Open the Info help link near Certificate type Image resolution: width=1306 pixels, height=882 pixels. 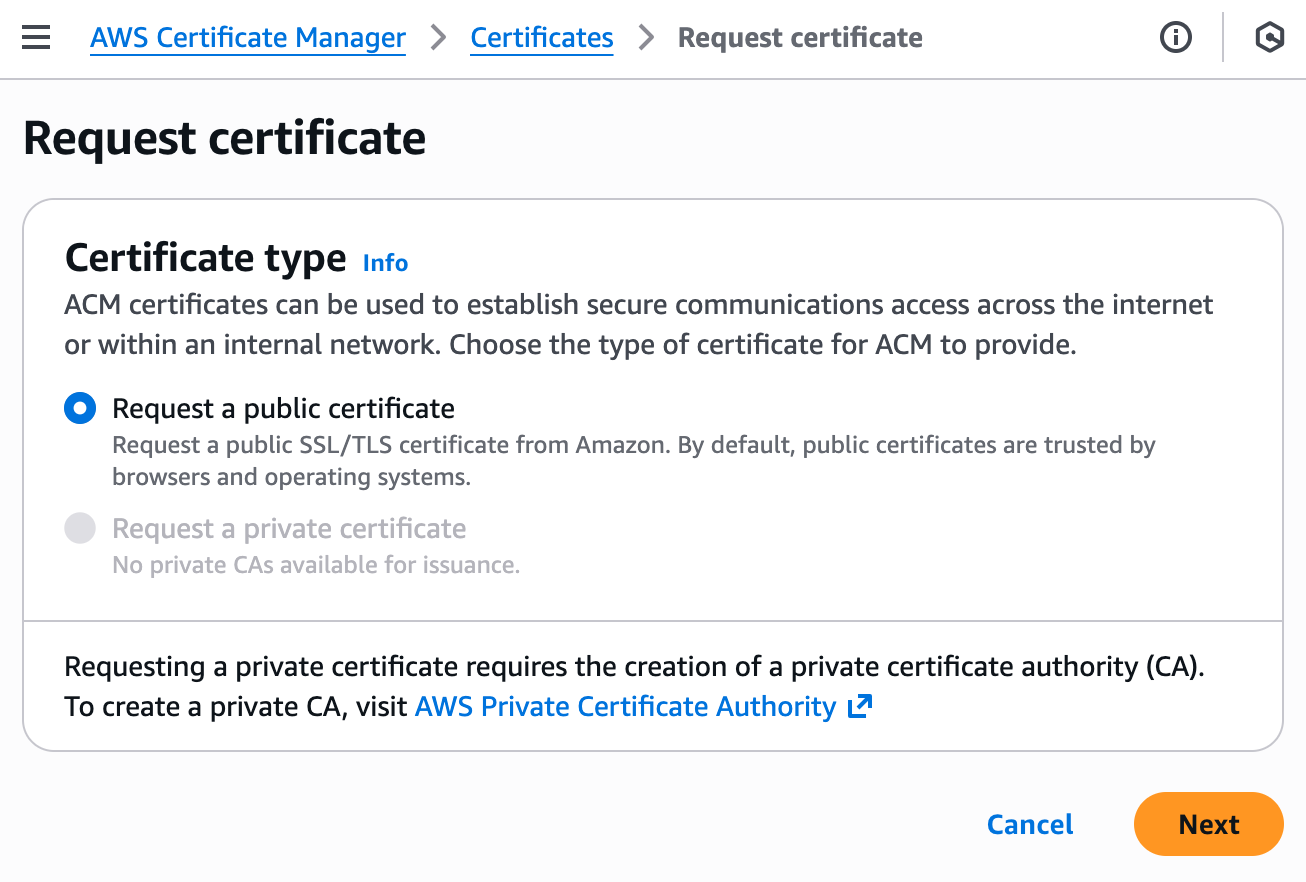[384, 263]
